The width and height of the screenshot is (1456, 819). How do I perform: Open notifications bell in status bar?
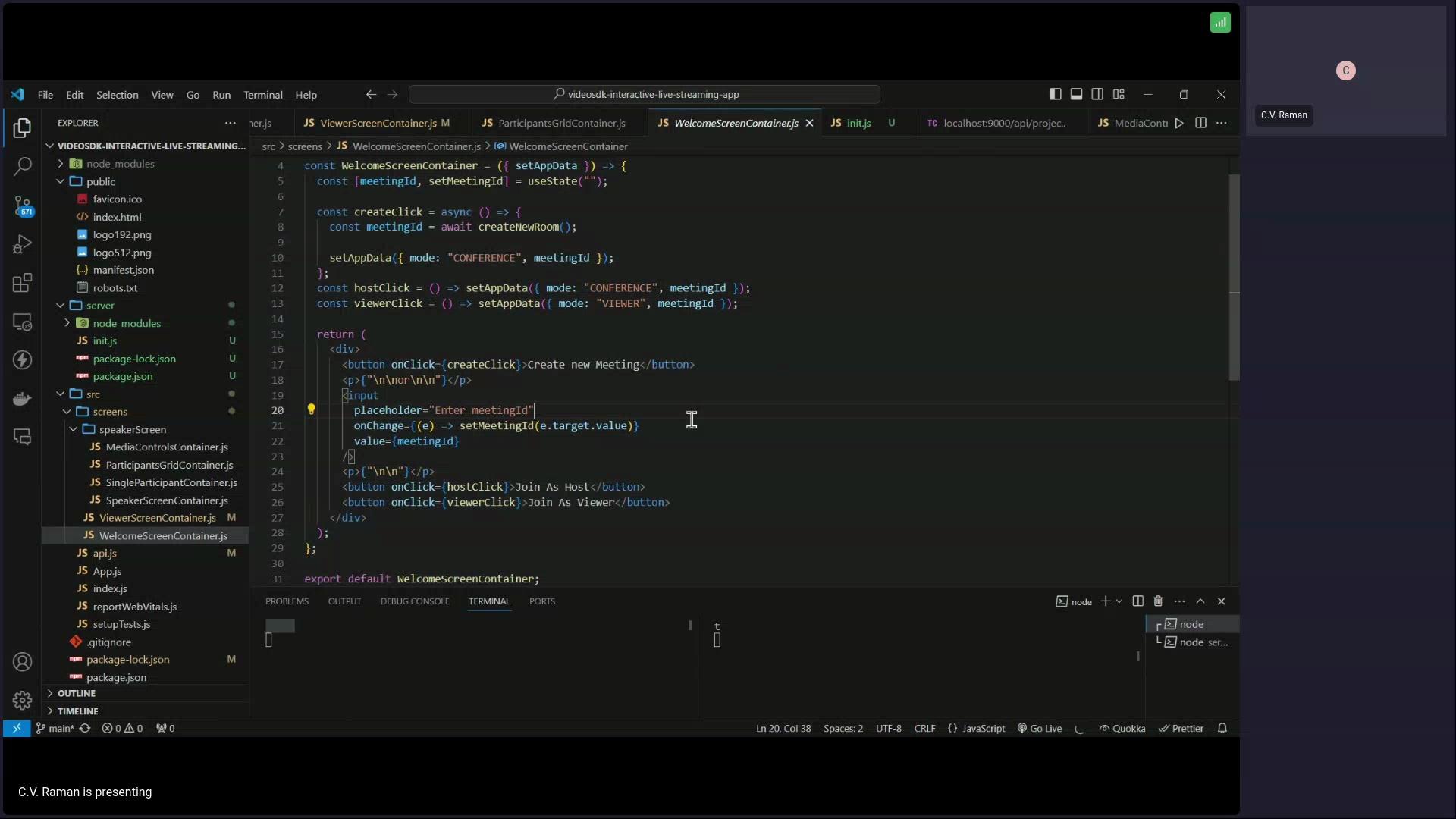pos(1222,728)
